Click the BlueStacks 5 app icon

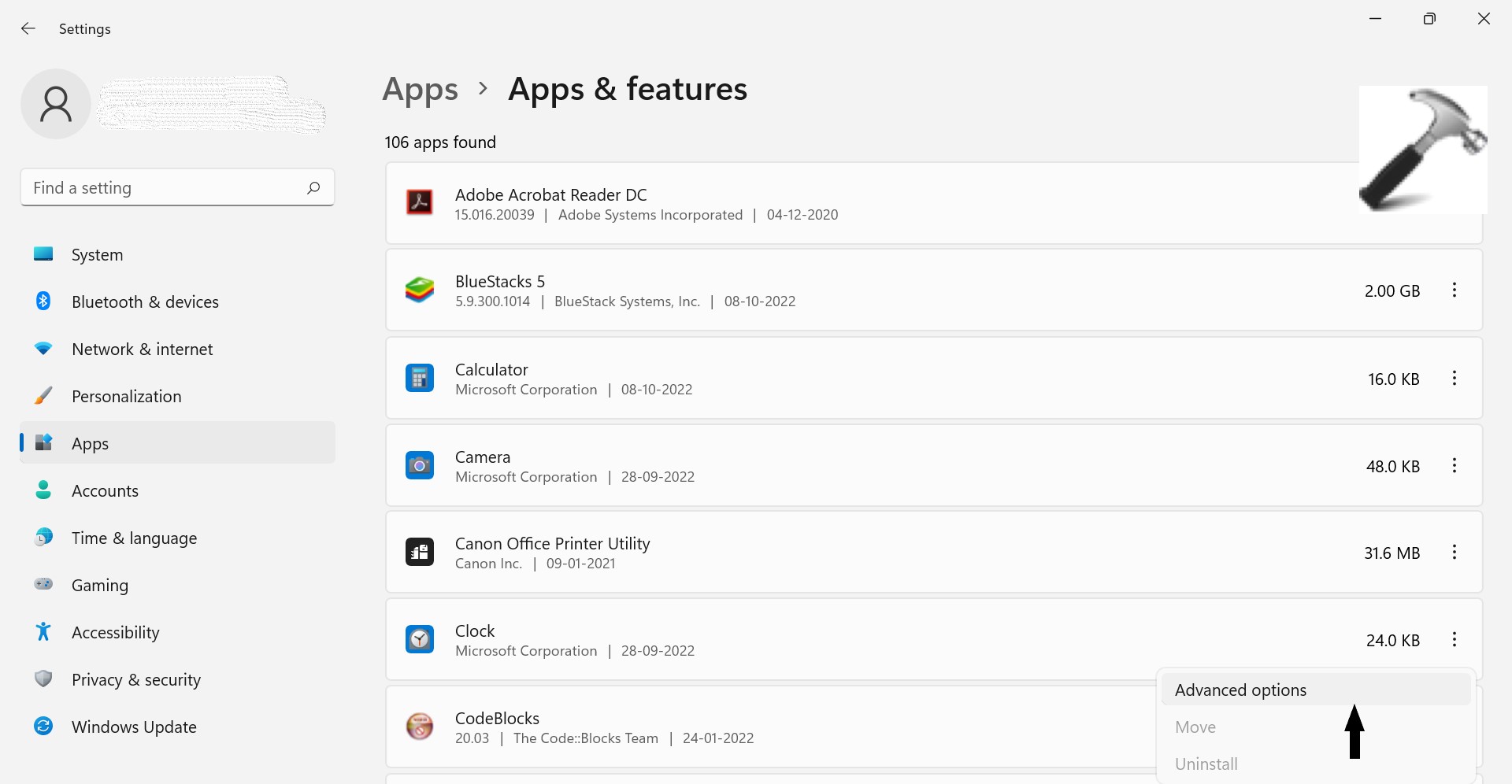[x=419, y=290]
